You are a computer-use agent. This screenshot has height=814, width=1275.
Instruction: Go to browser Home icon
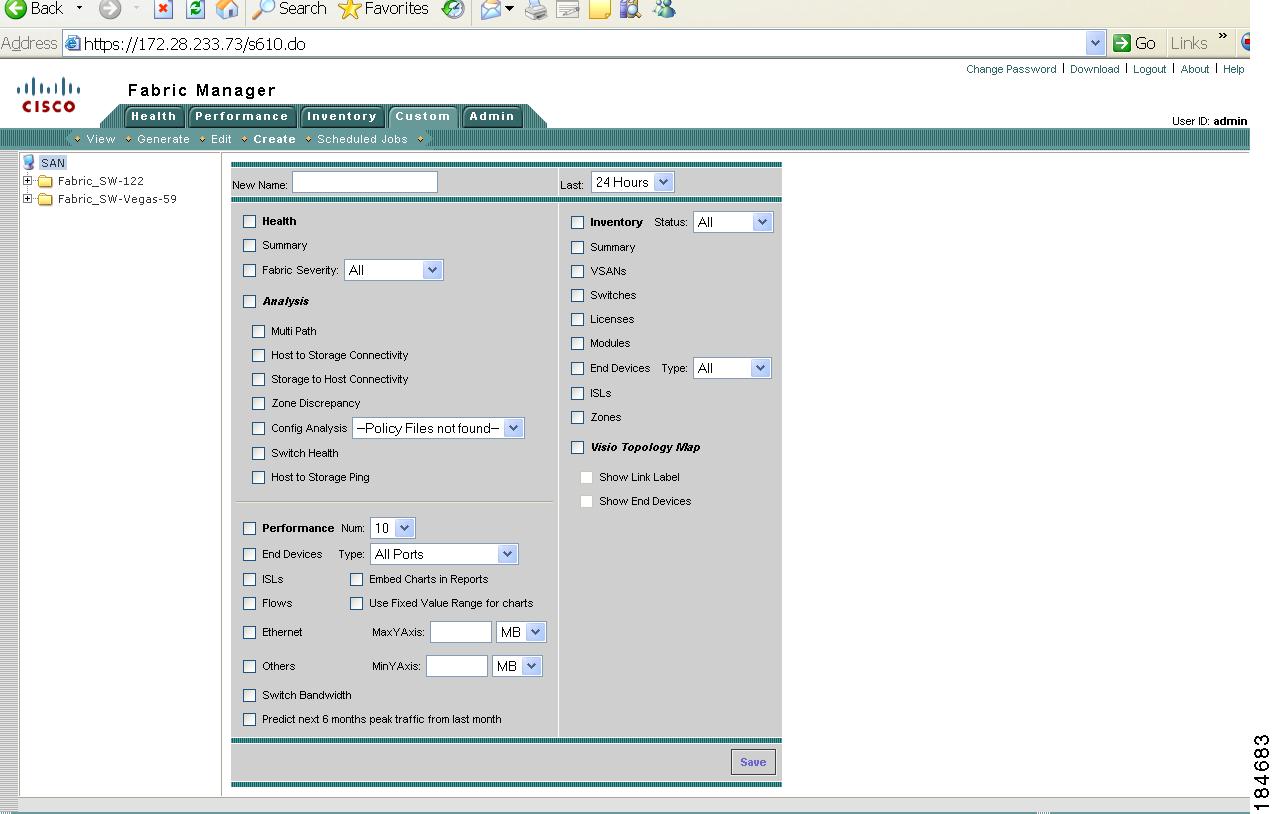click(x=227, y=9)
